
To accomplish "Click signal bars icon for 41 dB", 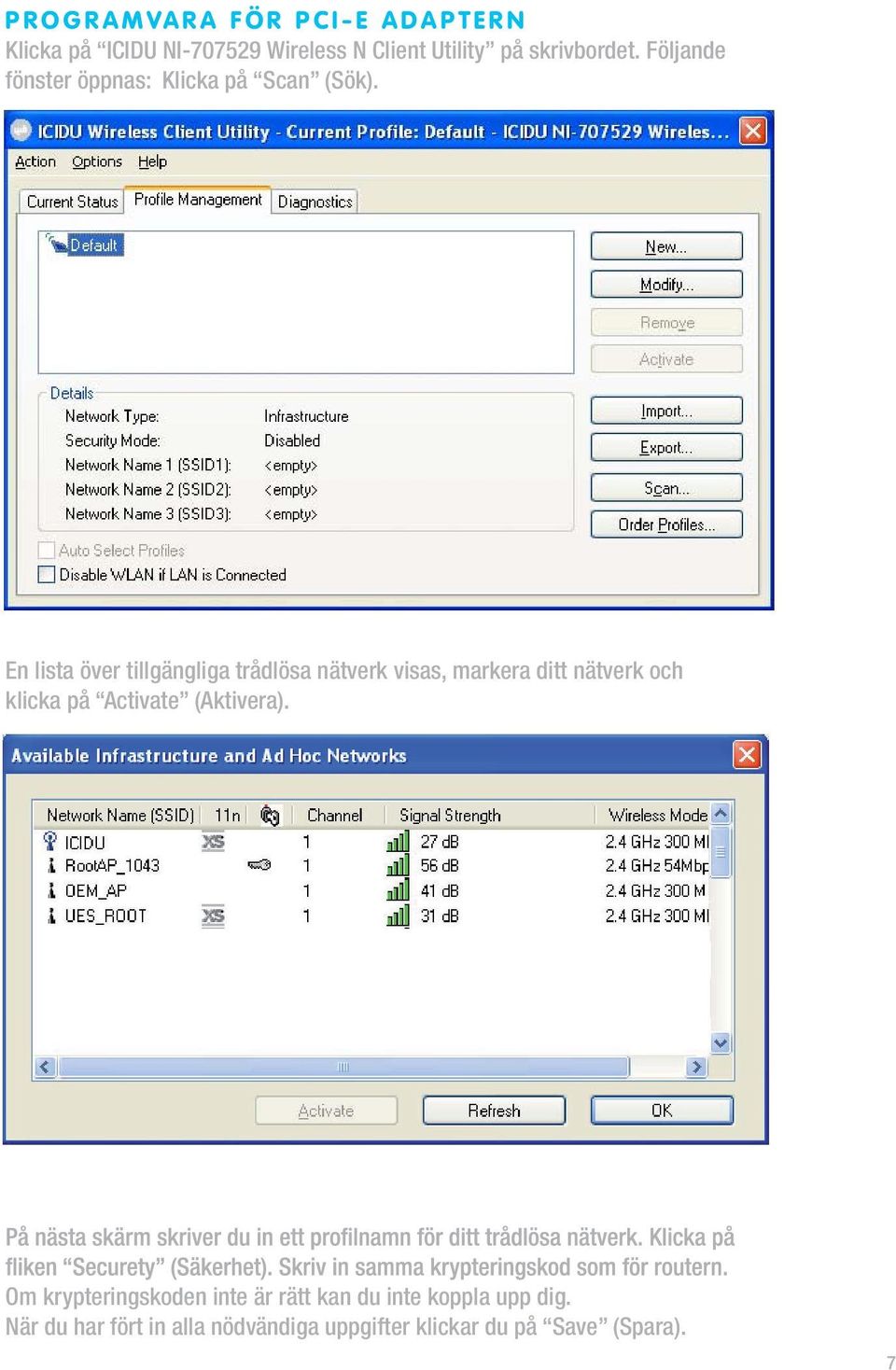I will coord(398,891).
